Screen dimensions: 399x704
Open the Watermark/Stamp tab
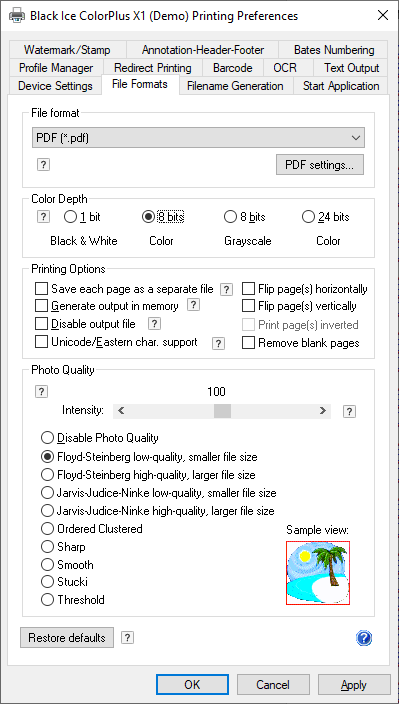(x=67, y=50)
